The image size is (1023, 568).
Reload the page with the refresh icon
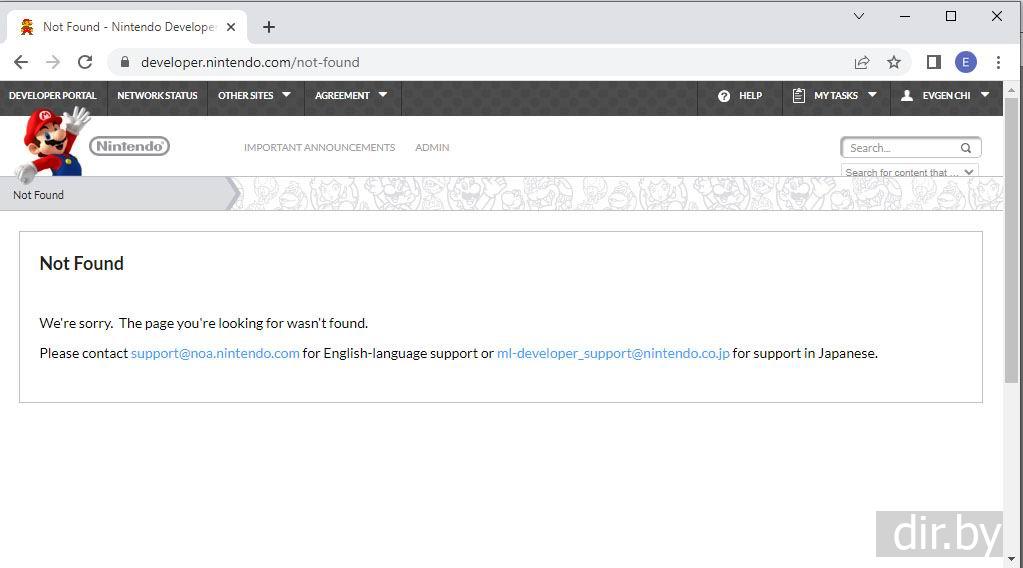pos(85,62)
